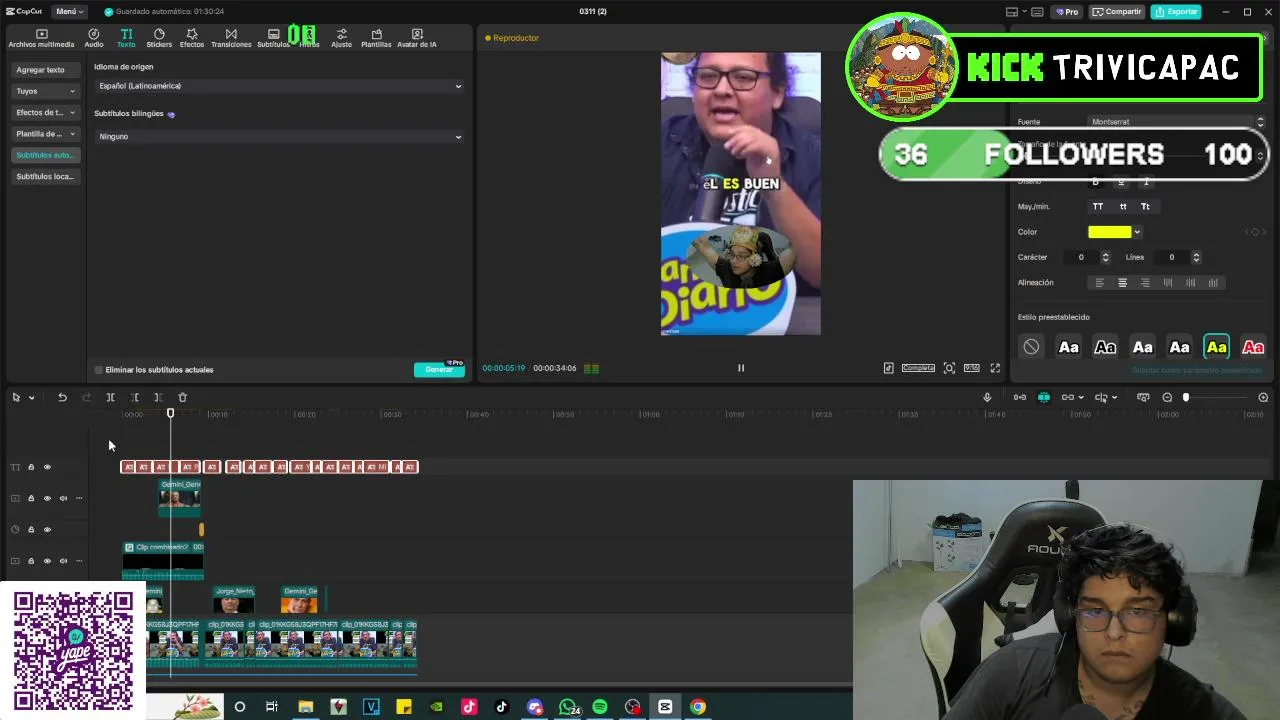1280x720 pixels.
Task: Click the split clip tool
Action: click(110, 398)
